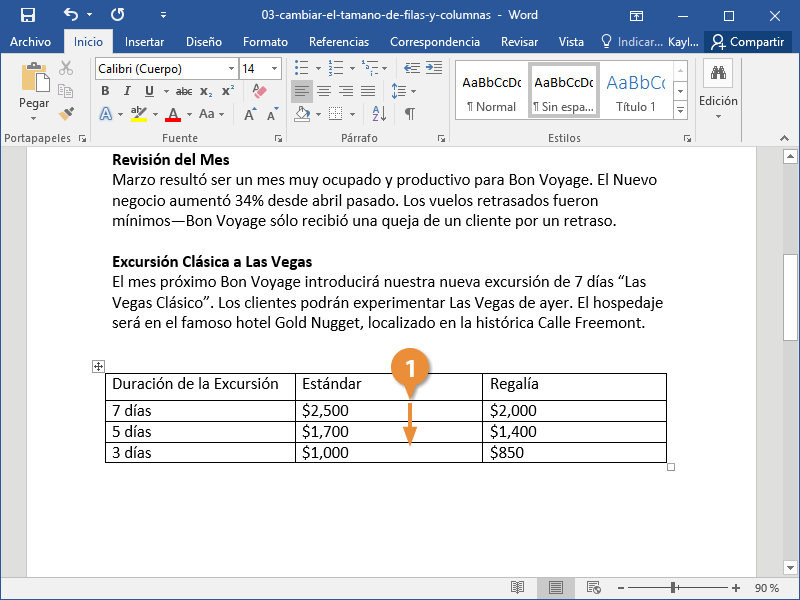
Task: Sort text with the A-Z icon
Action: (x=379, y=113)
